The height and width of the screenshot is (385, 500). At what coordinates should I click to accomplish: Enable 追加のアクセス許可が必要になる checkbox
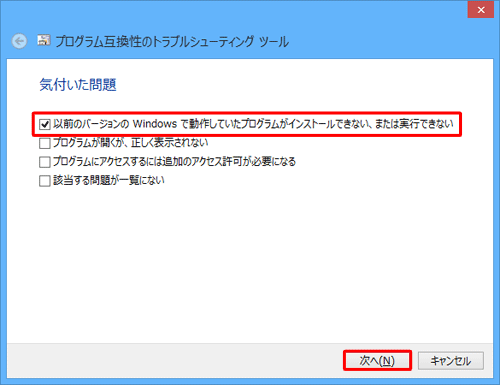(45, 162)
